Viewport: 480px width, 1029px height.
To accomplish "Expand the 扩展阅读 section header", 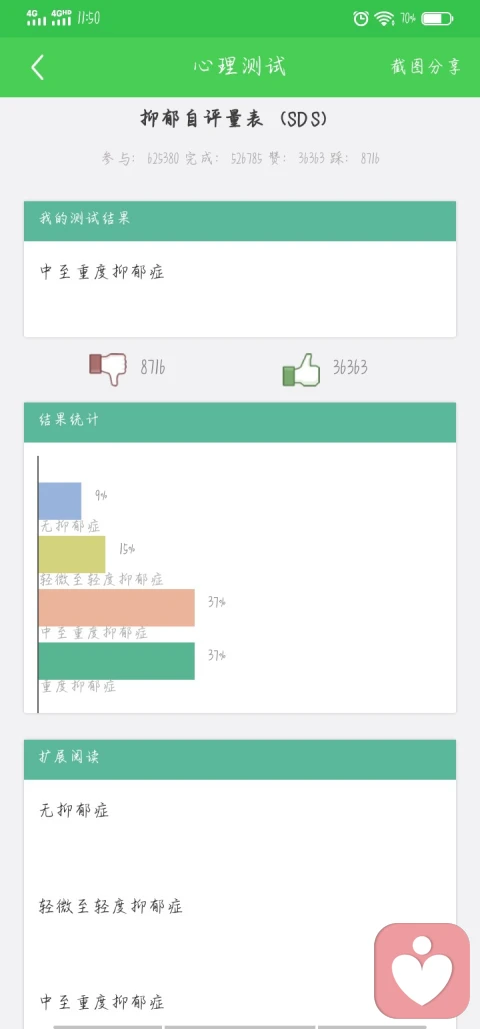I will point(240,759).
